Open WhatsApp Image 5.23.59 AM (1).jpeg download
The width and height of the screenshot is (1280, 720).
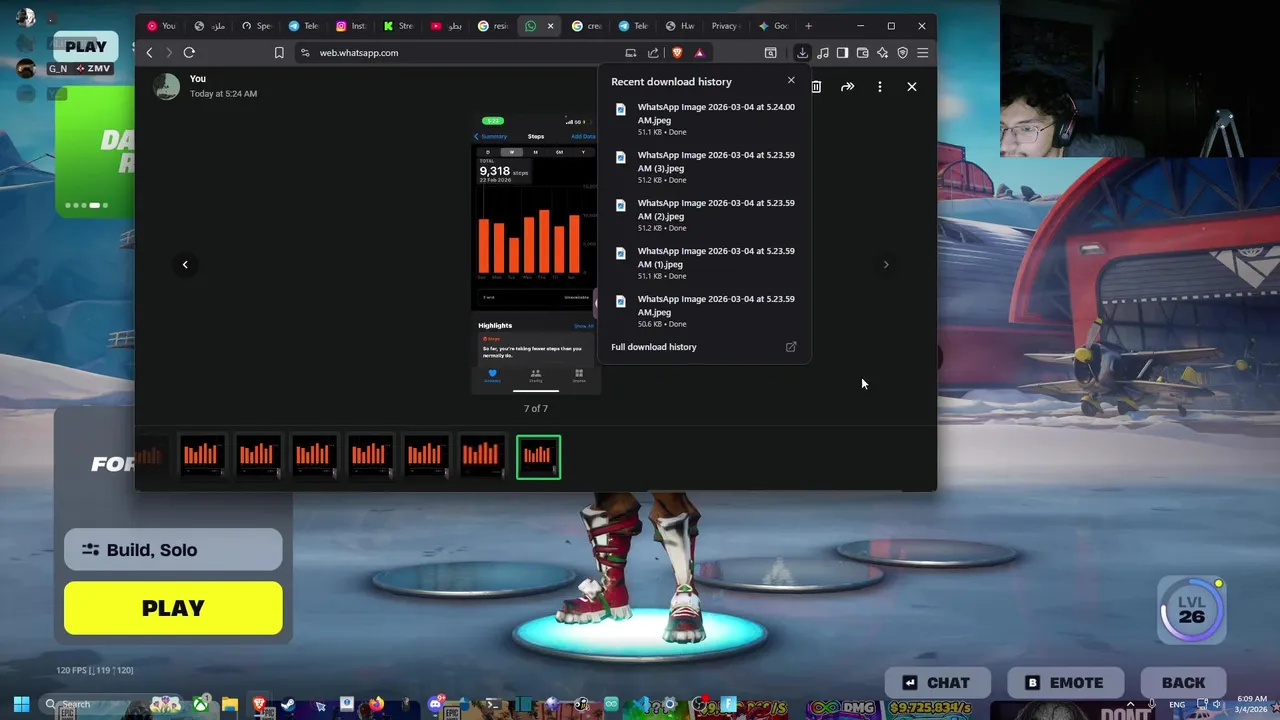click(x=706, y=262)
